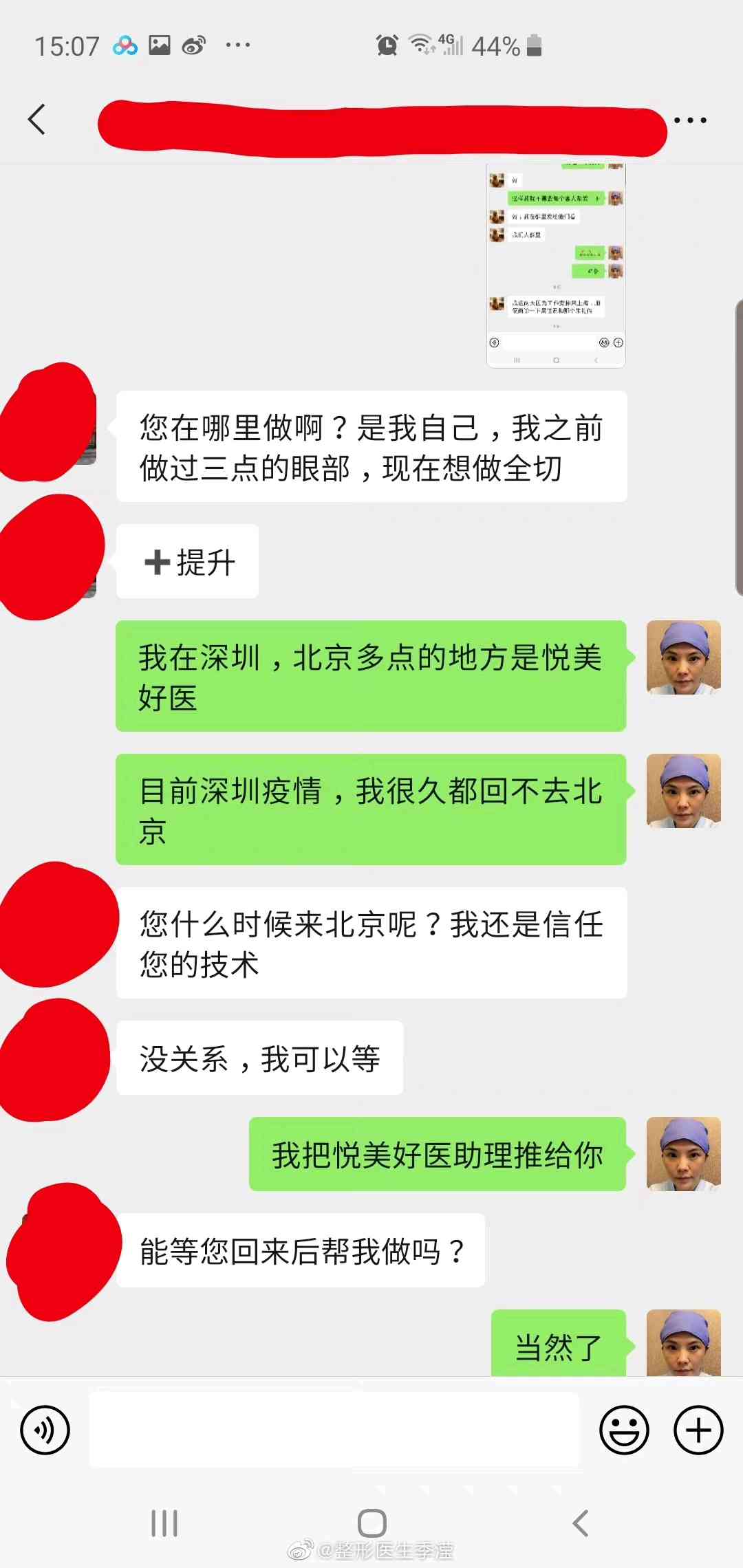Tap doctor avatar beside 目前深圳疫情 message
The image size is (743, 1568).
click(684, 791)
